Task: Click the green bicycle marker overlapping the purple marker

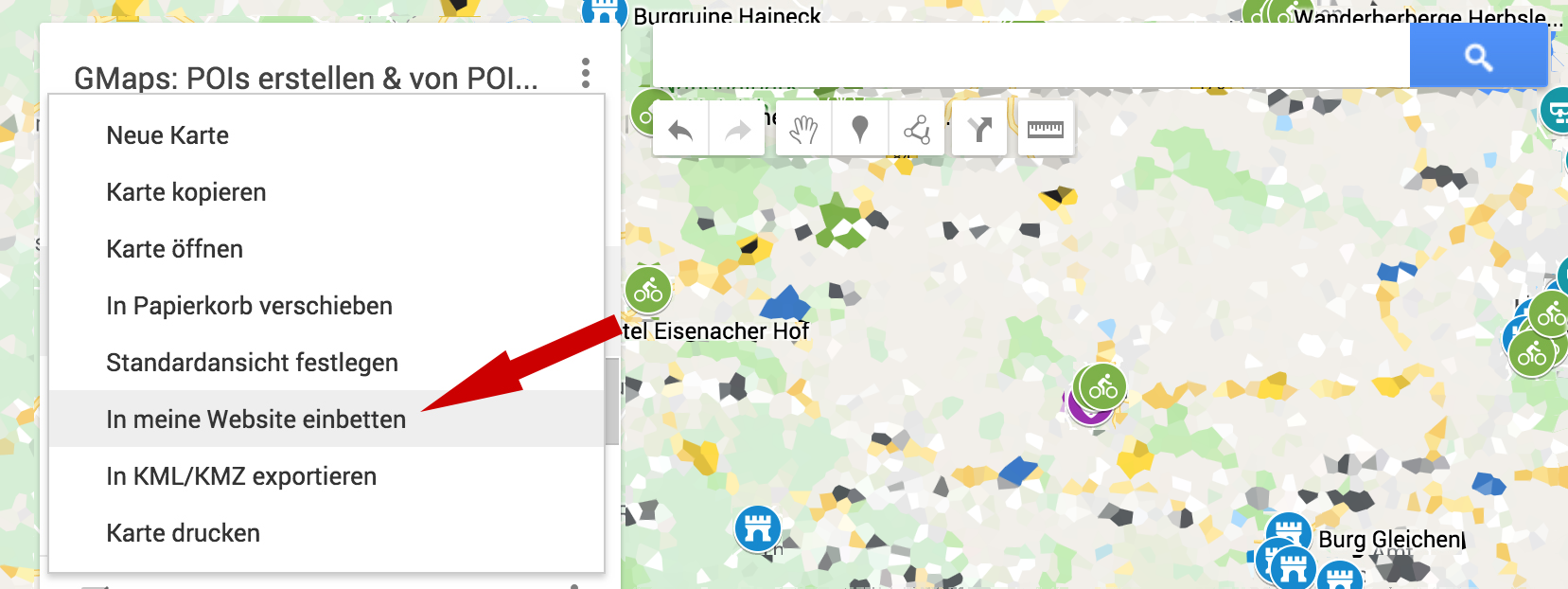Action: 1103,386
